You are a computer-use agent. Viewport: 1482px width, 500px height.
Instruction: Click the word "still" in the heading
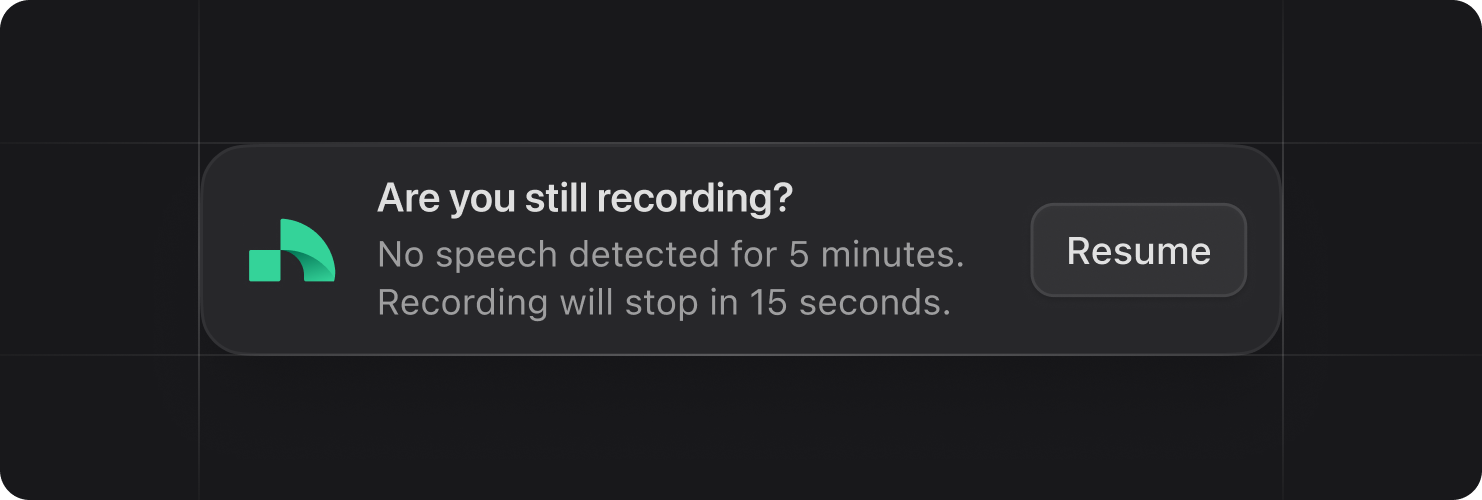tap(555, 200)
